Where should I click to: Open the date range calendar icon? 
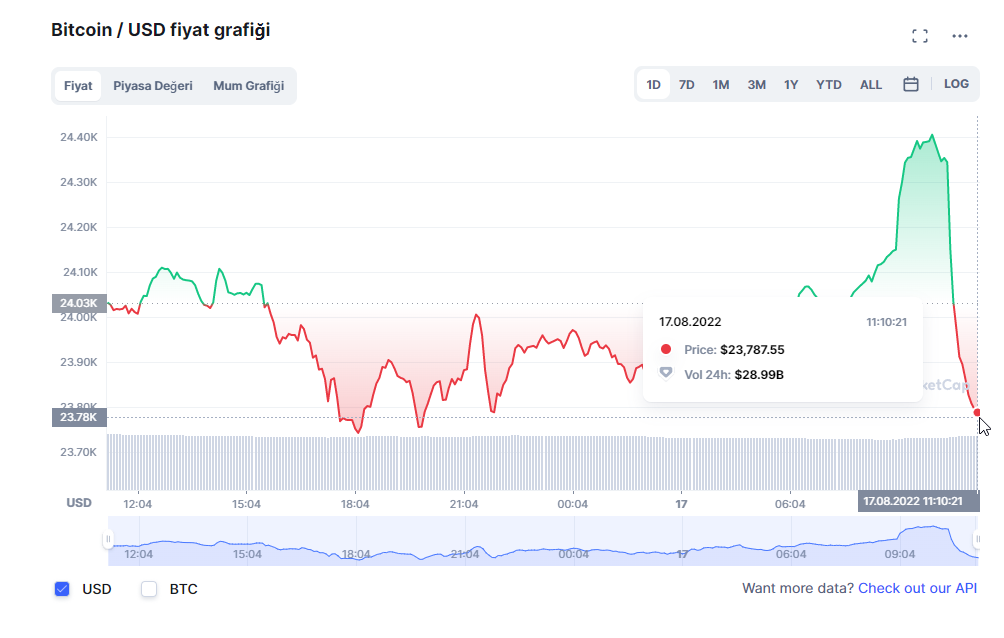pos(910,84)
